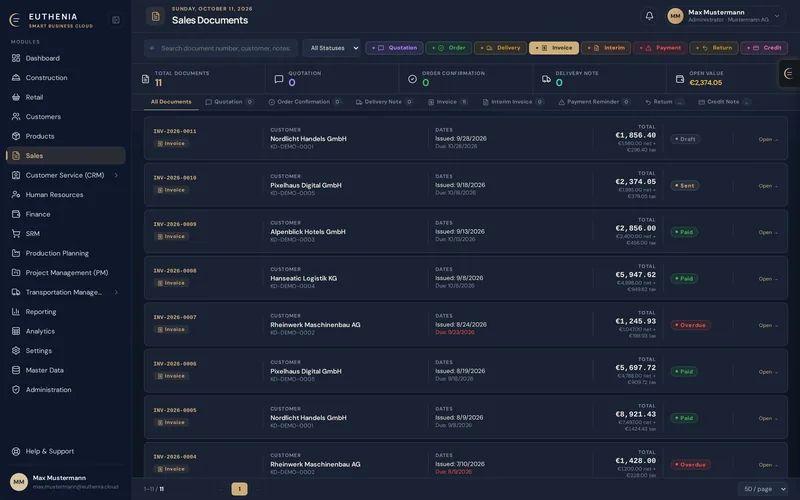Click the Sales Documents header icon
Viewport: 800px width, 500px height.
point(156,16)
